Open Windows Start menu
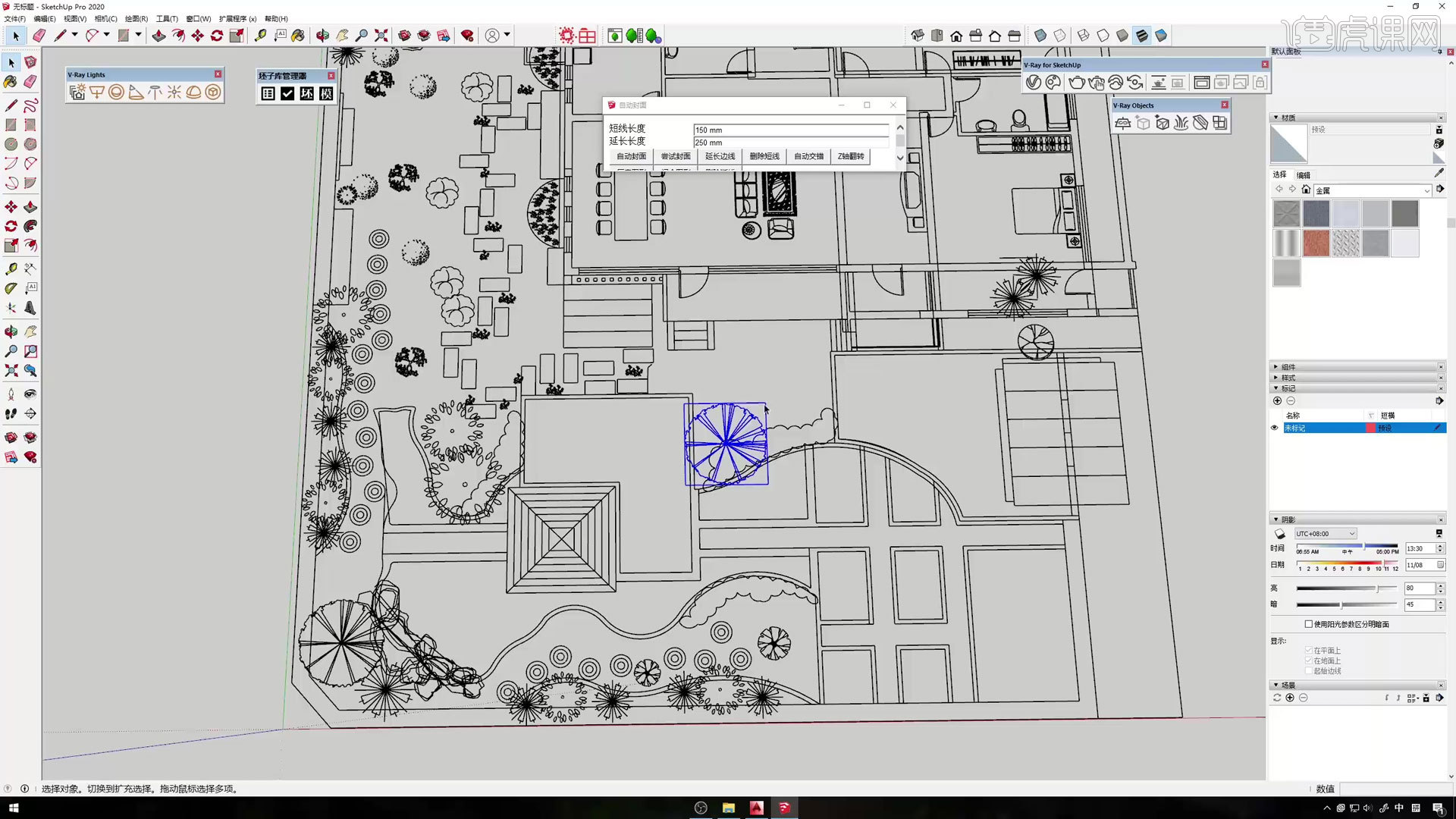 (13, 808)
